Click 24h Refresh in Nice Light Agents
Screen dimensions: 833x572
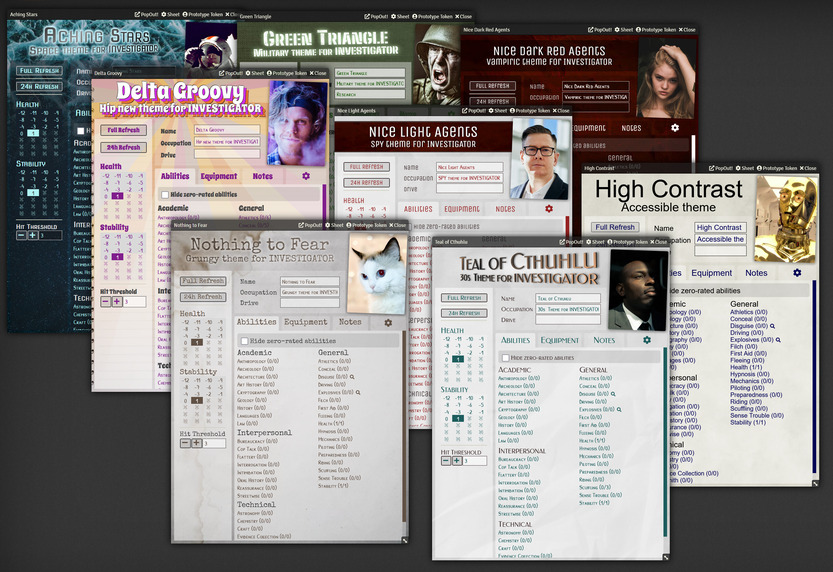(x=366, y=182)
